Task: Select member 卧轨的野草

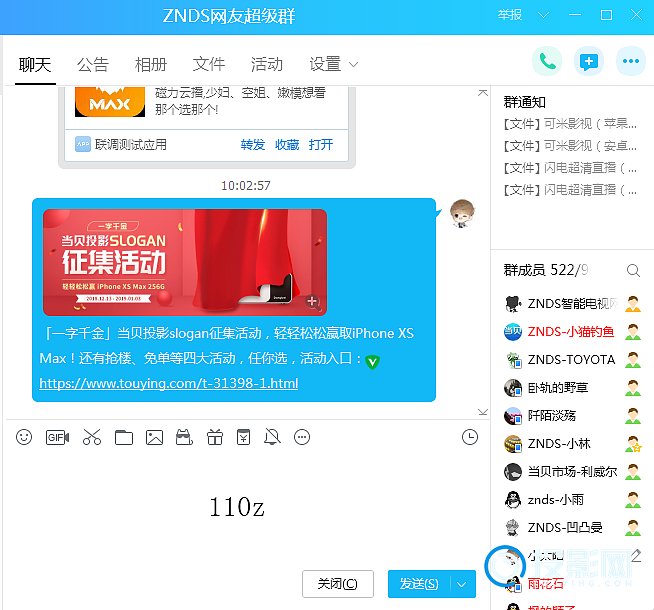Action: tap(572, 388)
